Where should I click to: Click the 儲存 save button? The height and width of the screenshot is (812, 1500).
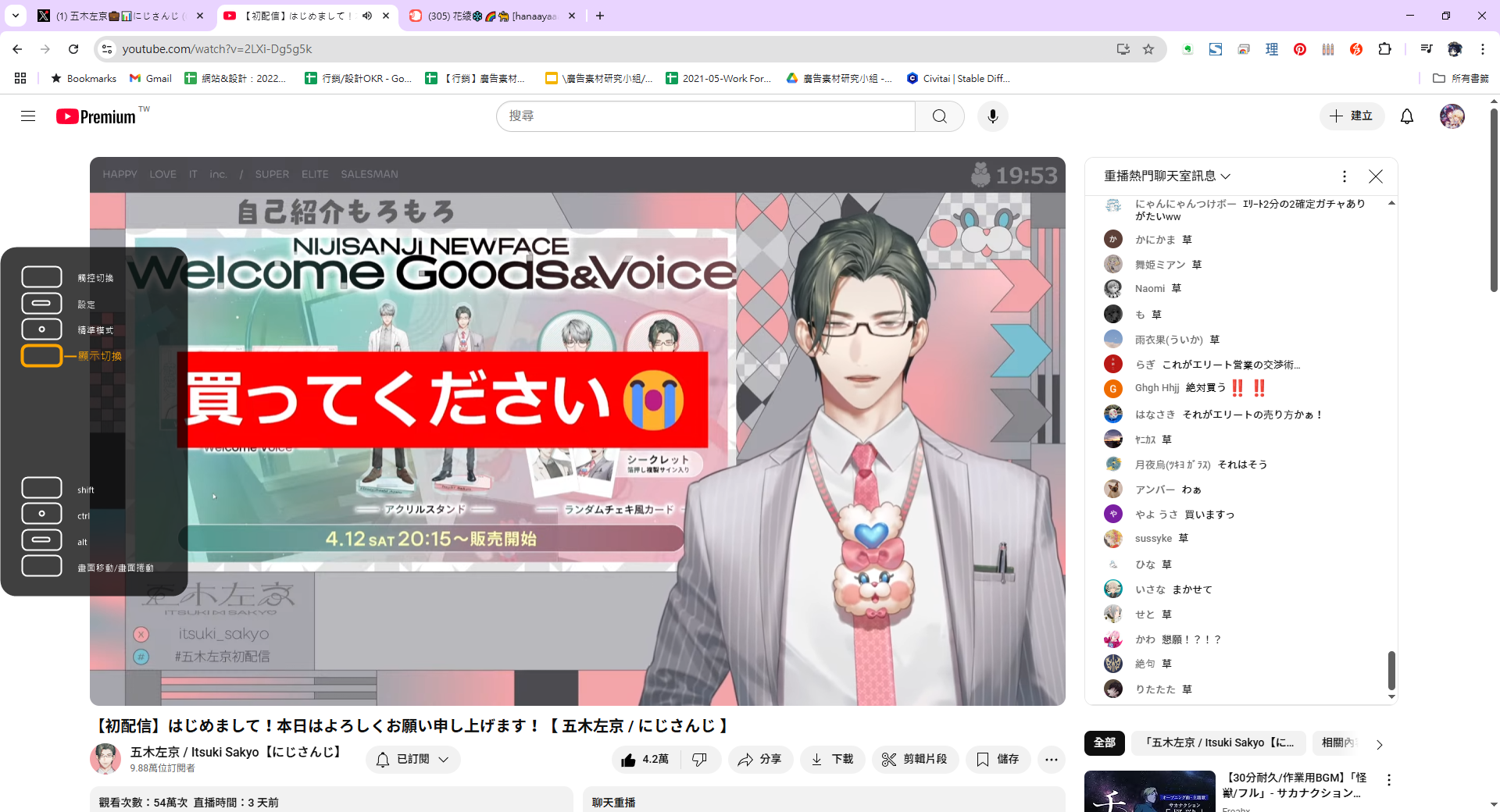[998, 760]
